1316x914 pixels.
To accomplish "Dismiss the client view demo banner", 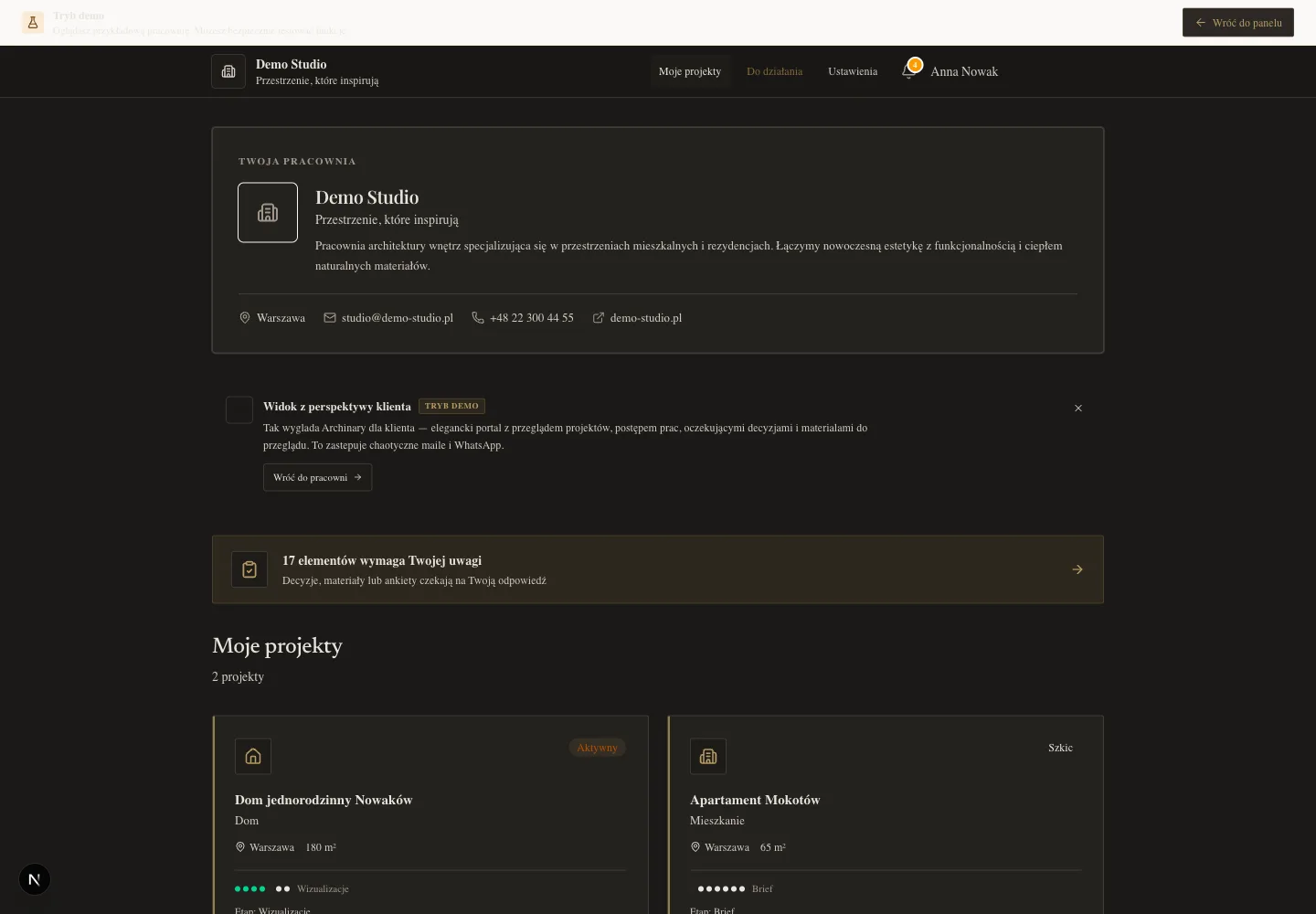I will point(1078,409).
